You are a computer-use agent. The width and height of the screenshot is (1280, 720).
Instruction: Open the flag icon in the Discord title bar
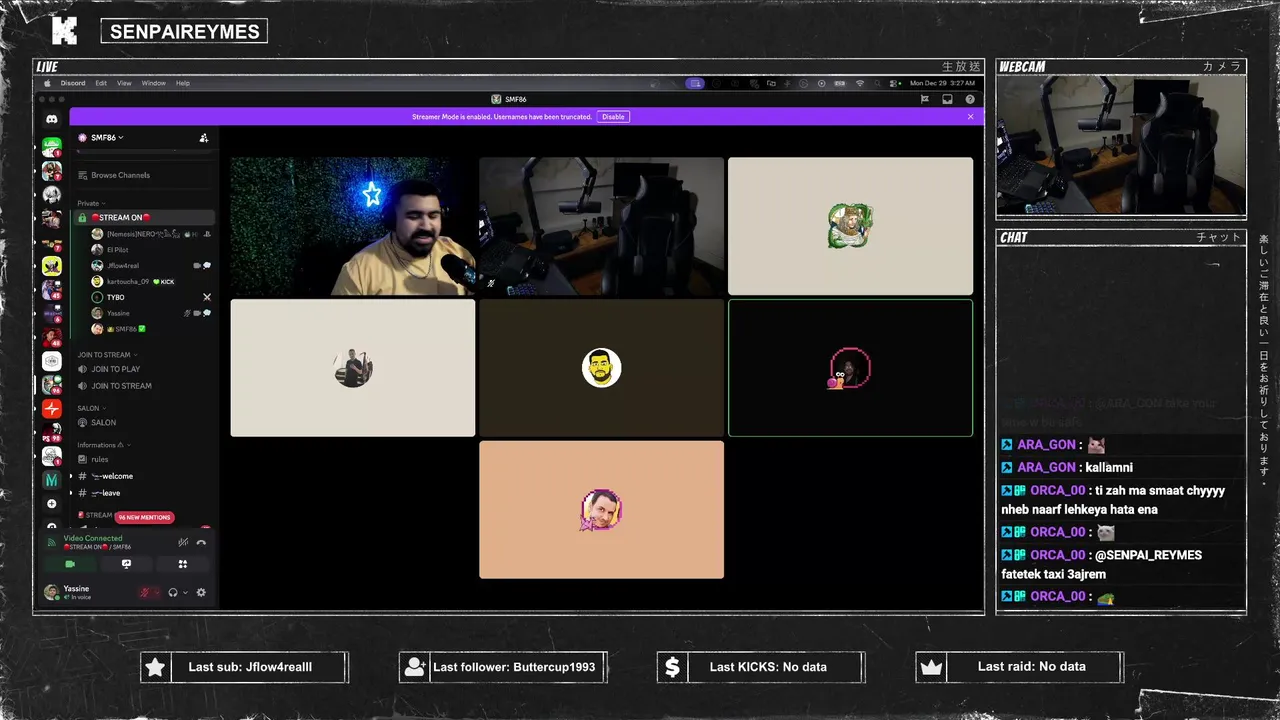coord(925,99)
